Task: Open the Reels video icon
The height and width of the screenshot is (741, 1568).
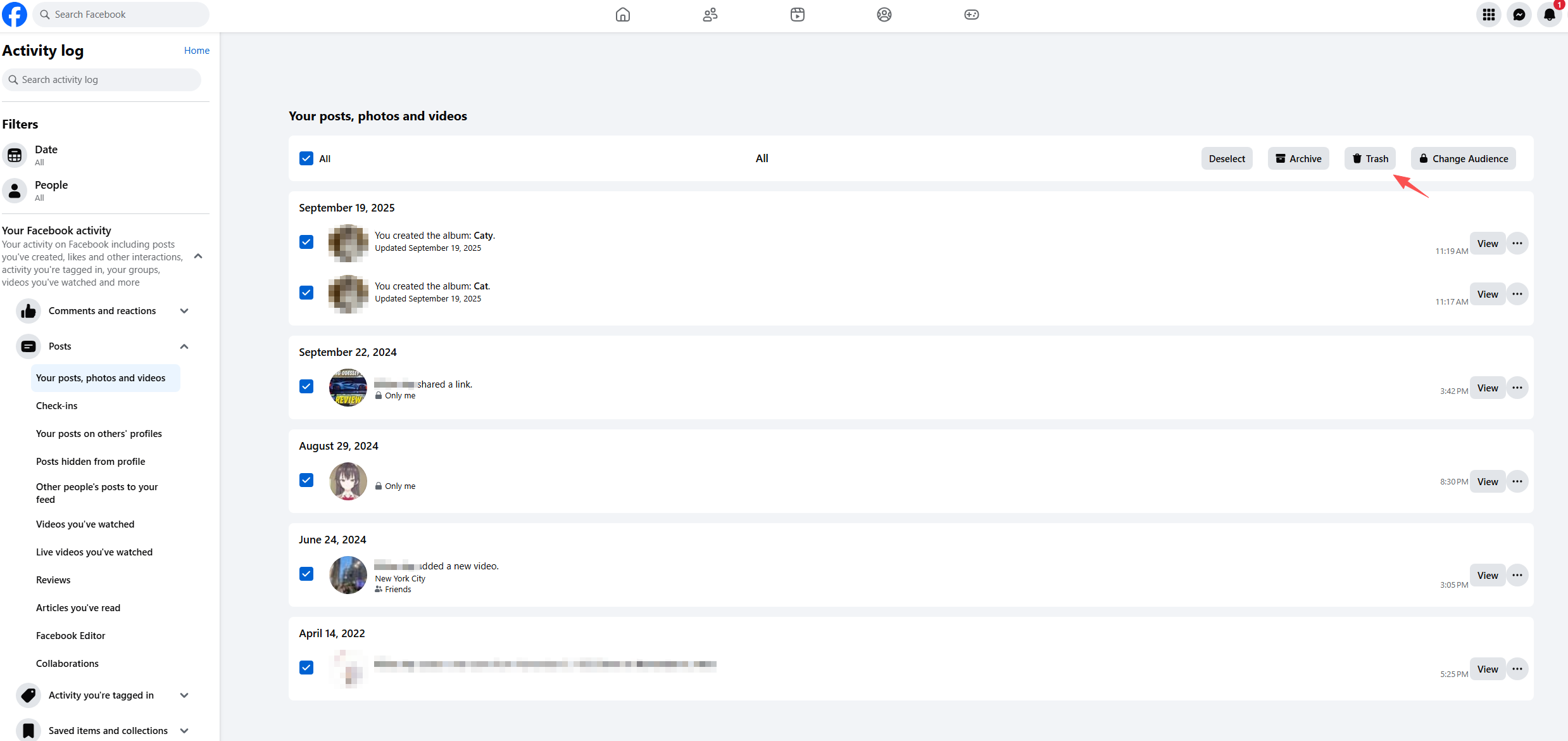Action: [x=797, y=15]
